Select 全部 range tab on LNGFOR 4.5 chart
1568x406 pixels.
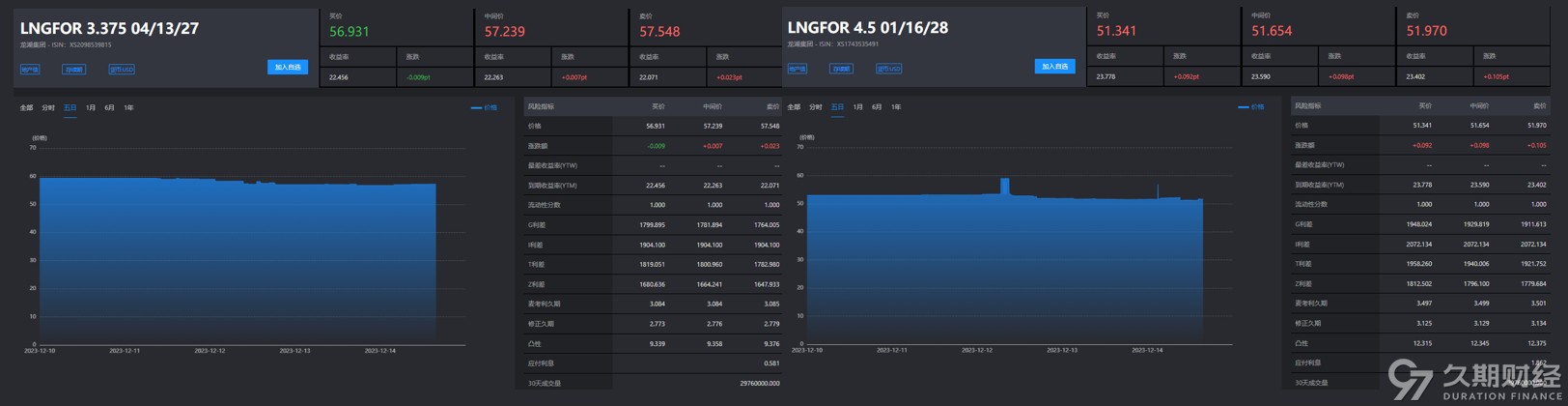(794, 107)
